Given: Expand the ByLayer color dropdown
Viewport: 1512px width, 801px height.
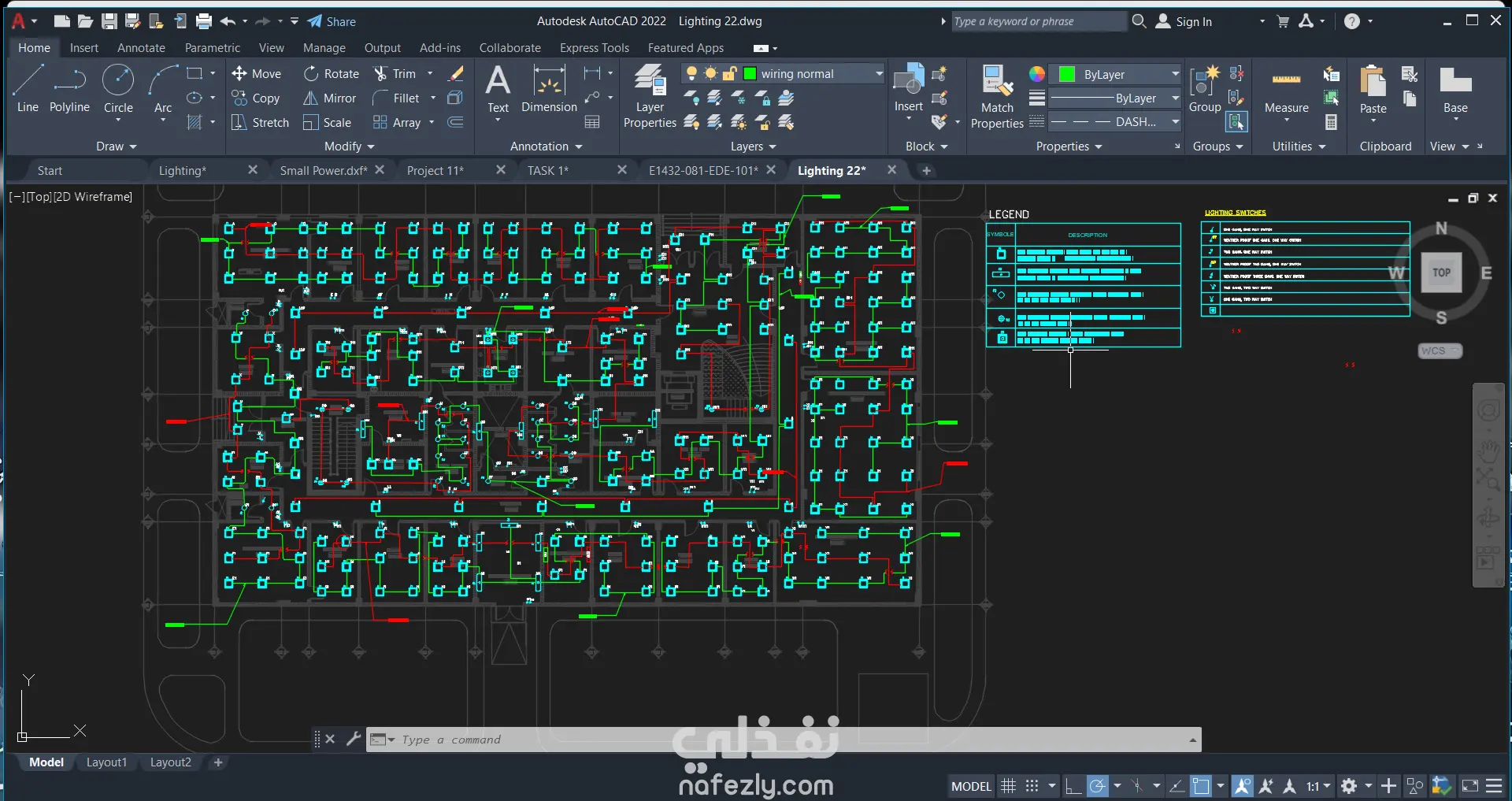Looking at the screenshot, I should click(x=1175, y=74).
